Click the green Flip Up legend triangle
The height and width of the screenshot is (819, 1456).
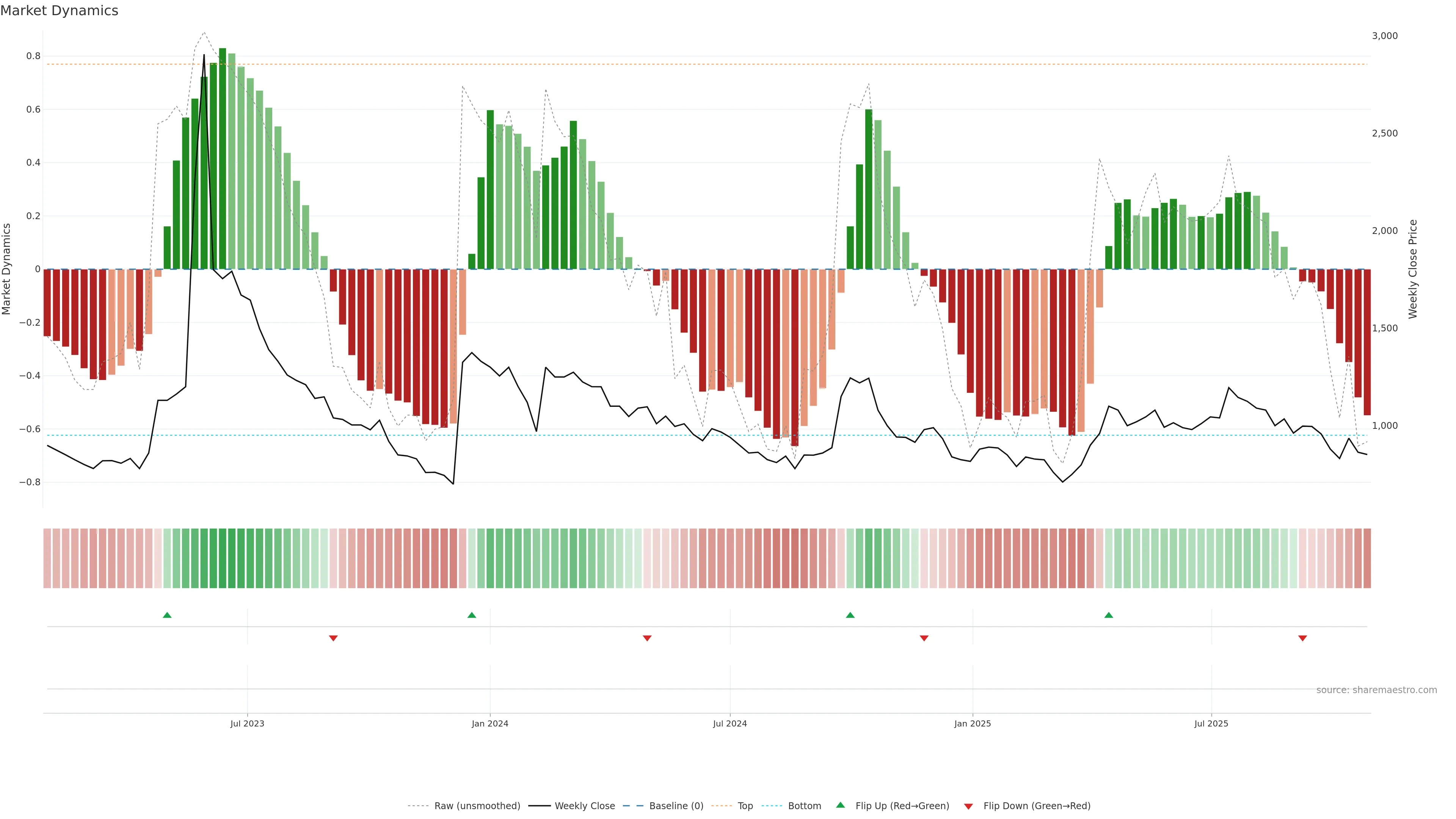[840, 805]
